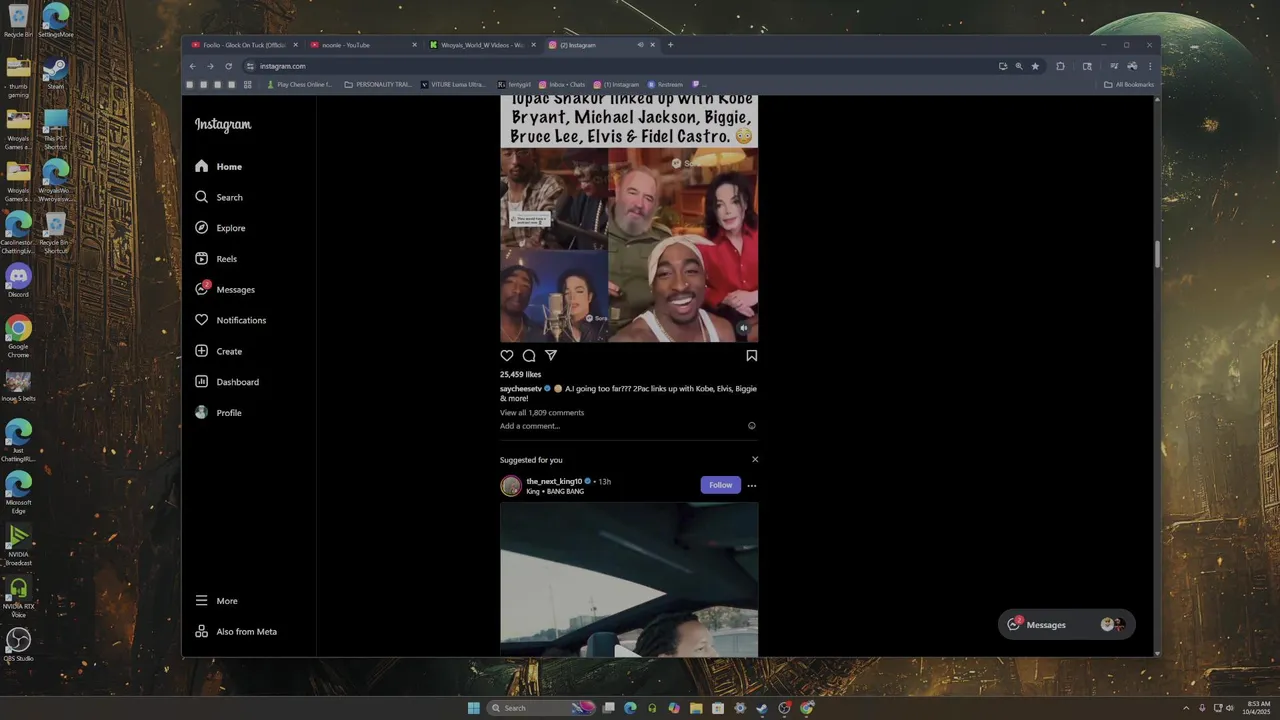Open the OBS Studio desktop shortcut
The width and height of the screenshot is (1280, 720).
coord(18,644)
